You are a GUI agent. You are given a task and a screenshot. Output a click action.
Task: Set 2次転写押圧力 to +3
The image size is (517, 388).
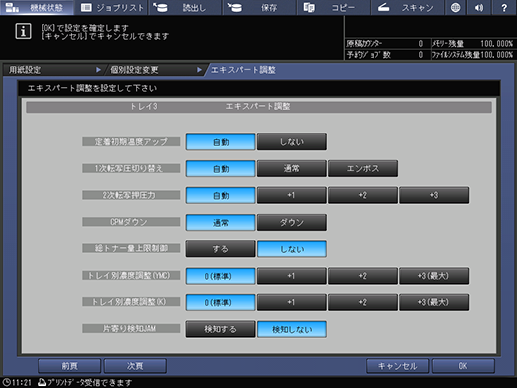(434, 195)
